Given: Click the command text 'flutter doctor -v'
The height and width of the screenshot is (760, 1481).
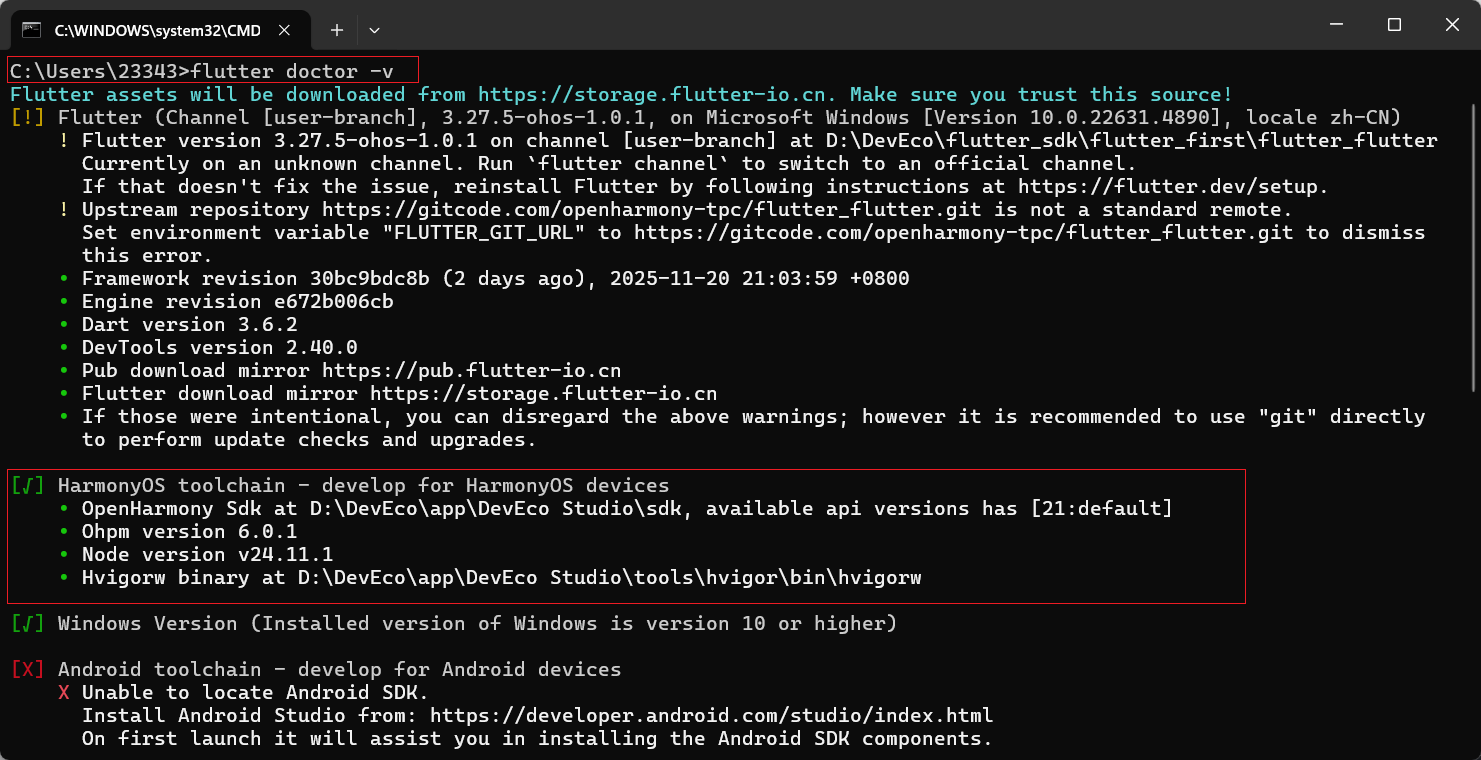Looking at the screenshot, I should coord(291,71).
